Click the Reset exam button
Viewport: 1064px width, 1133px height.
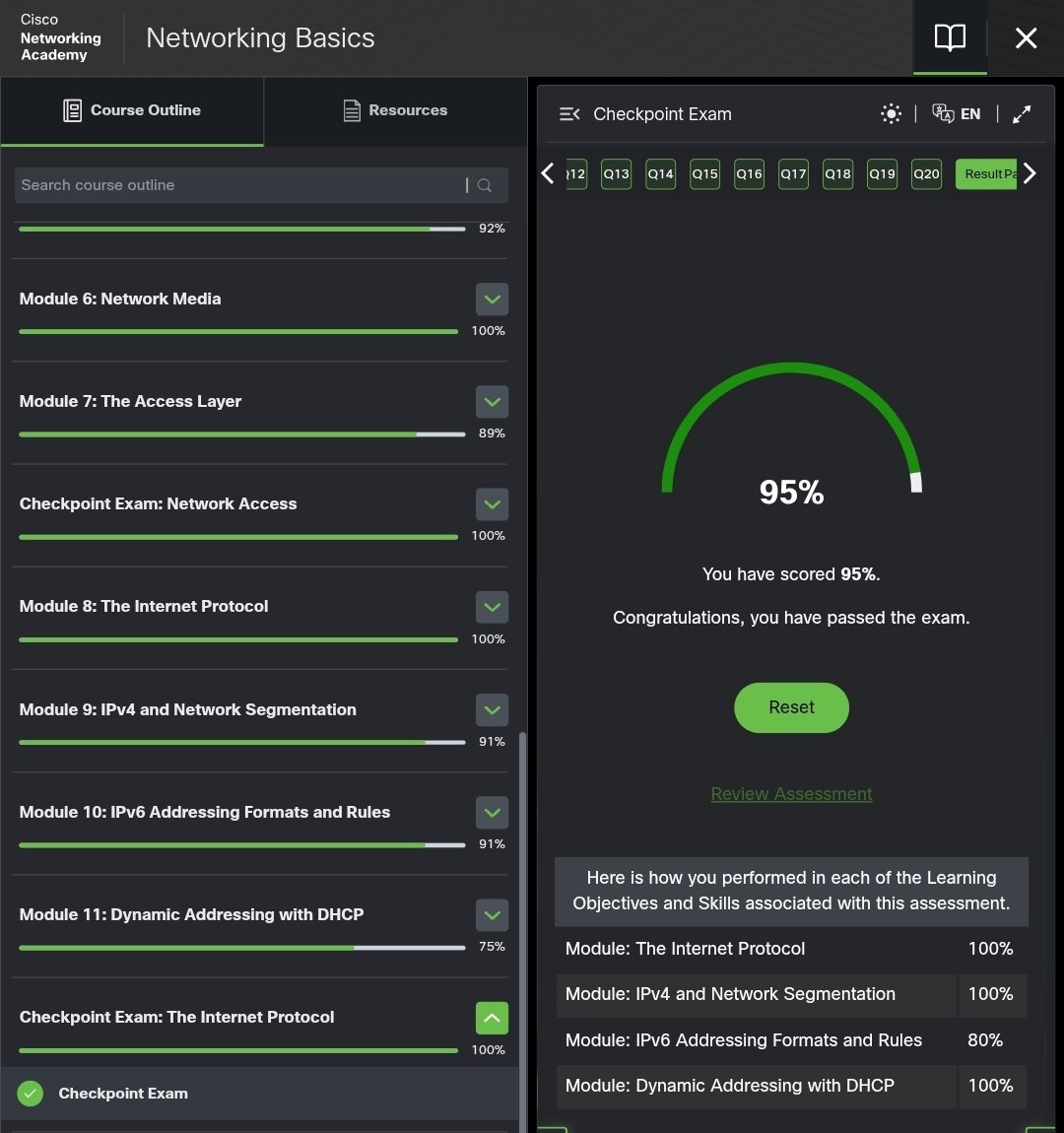(x=791, y=707)
